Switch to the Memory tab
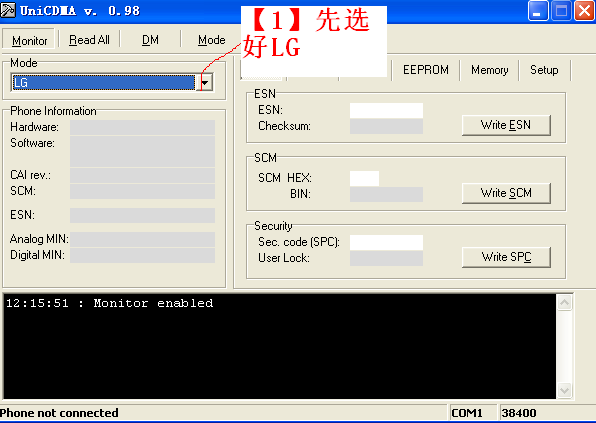Screen dimensions: 596x423 (x=489, y=70)
